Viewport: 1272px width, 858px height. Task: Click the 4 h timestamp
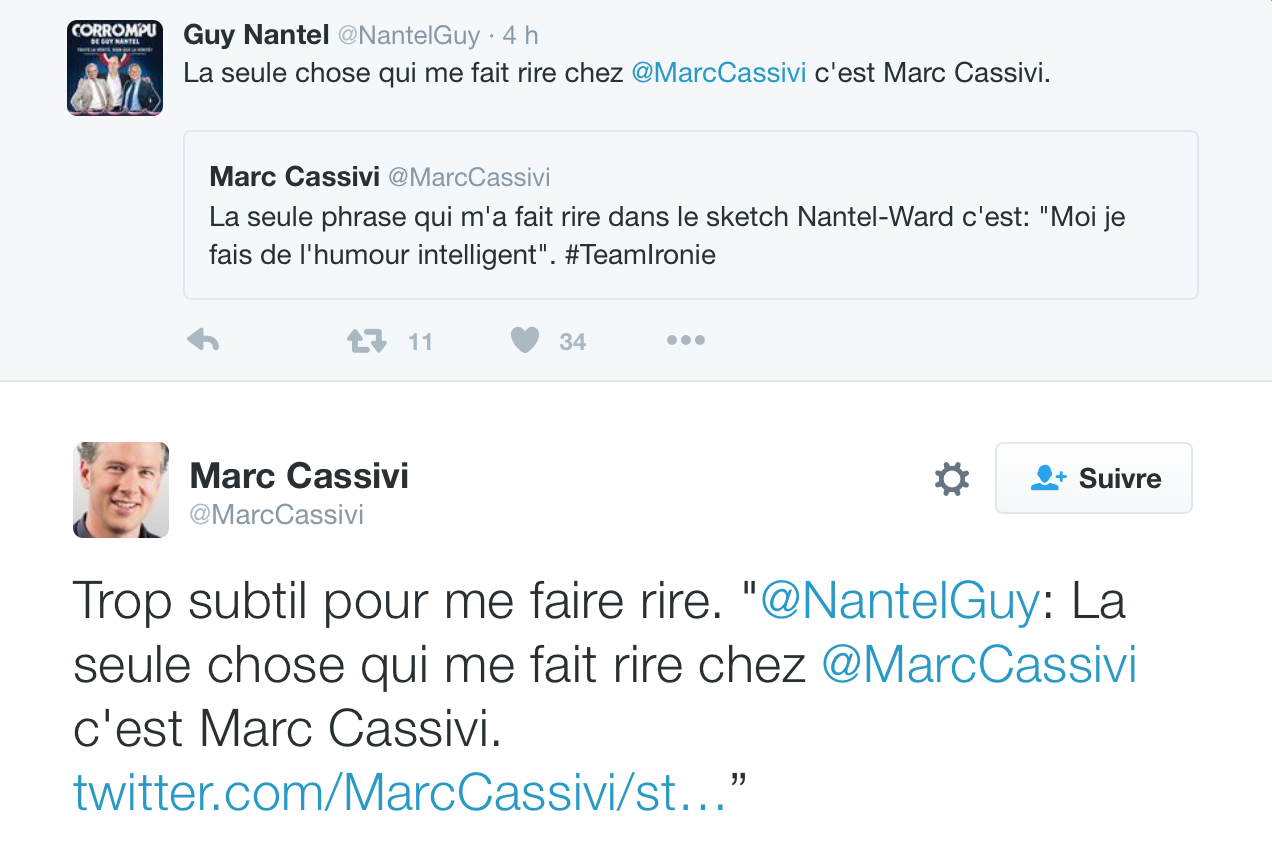(520, 36)
